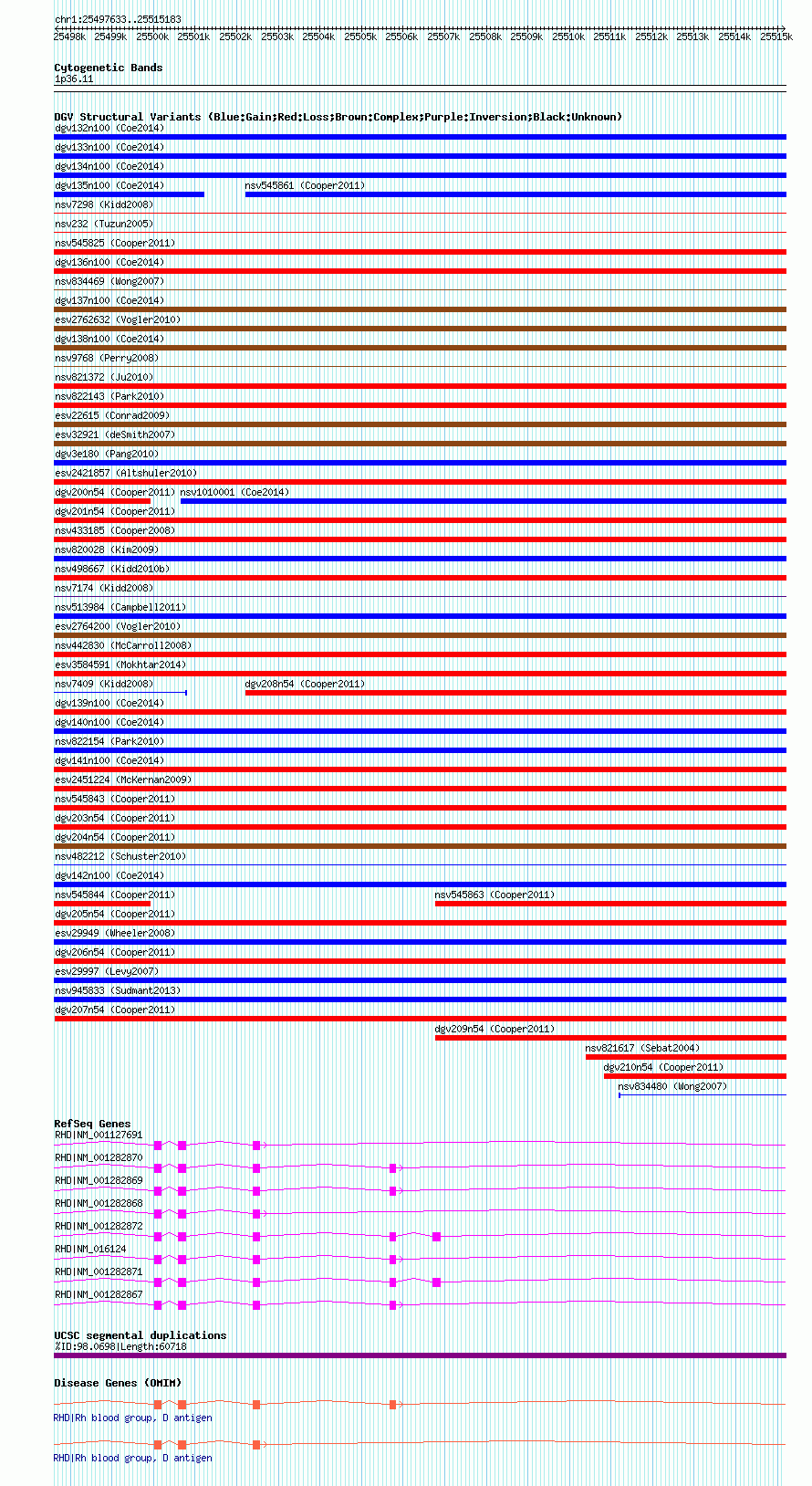812x1486 pixels.
Task: Open variant nsv232 (Tuzun2005)
Action: (x=104, y=224)
